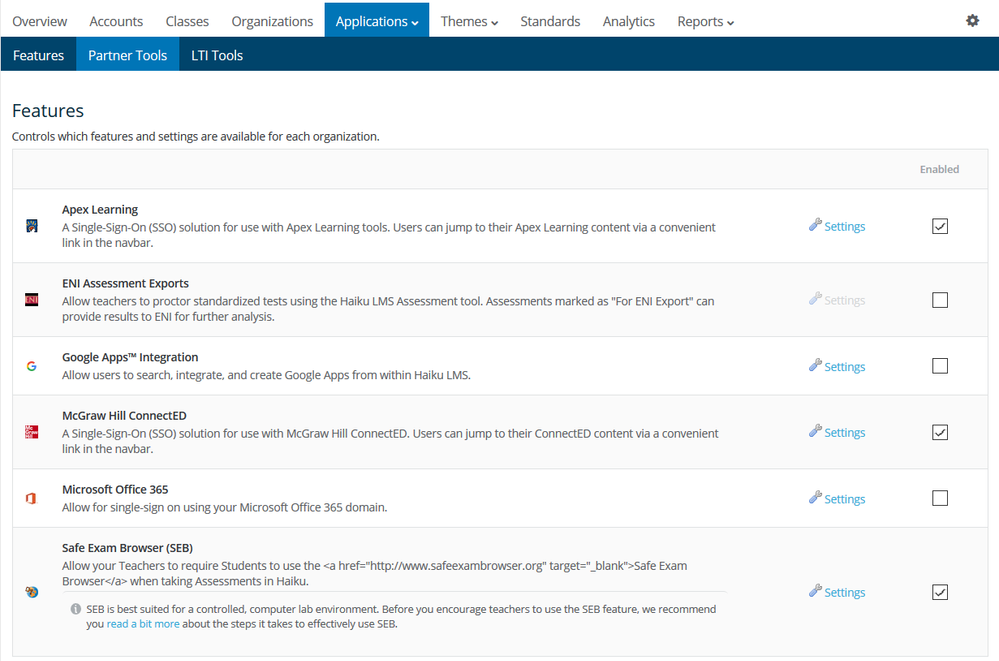
Task: Open the Analytics section
Action: point(628,21)
